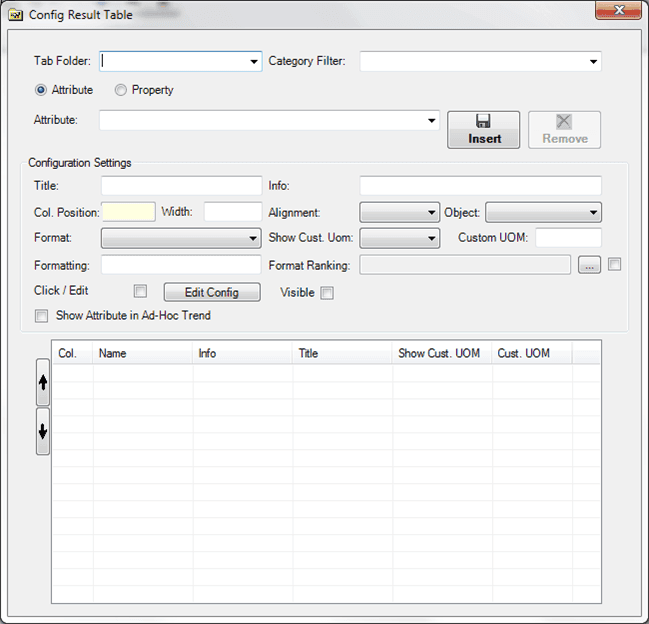Click the Show Cust. UOM column header
649x624 pixels.
coord(442,353)
